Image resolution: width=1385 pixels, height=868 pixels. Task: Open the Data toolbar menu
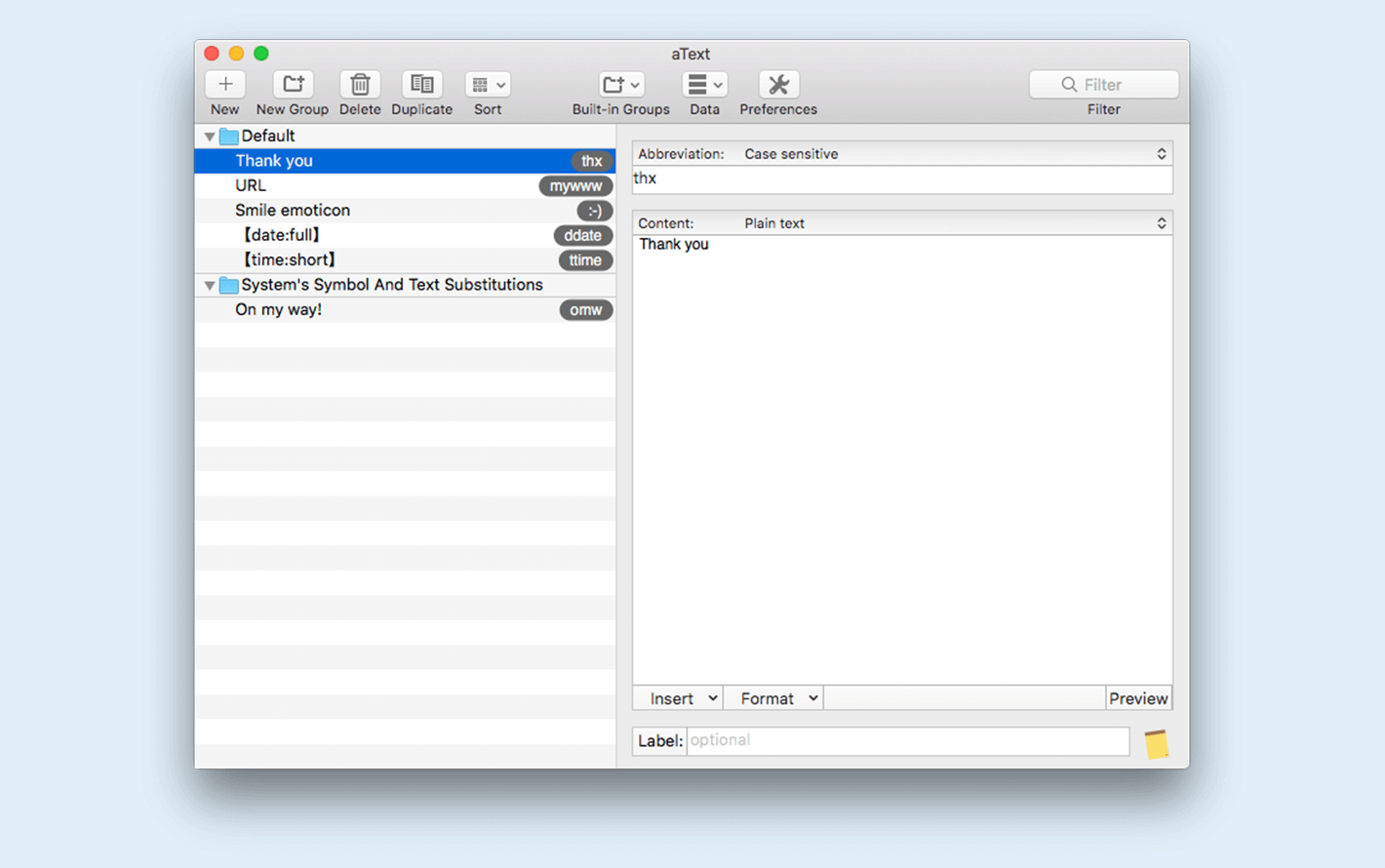click(x=704, y=85)
